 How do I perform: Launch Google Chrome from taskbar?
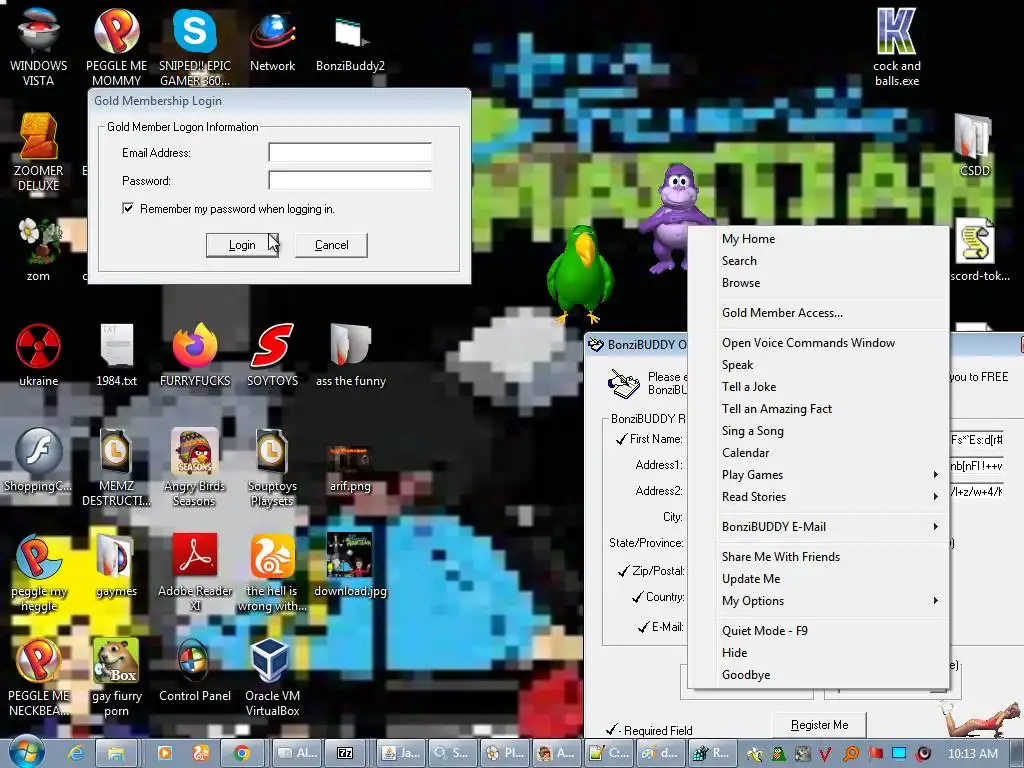pos(241,754)
